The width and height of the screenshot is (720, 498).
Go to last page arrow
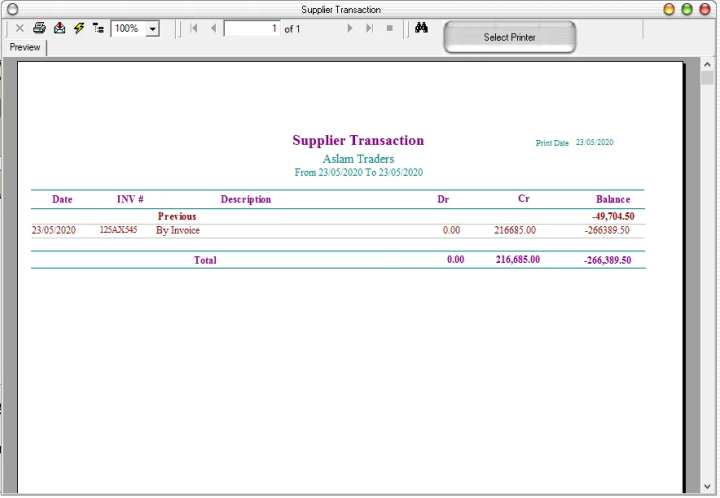370,28
